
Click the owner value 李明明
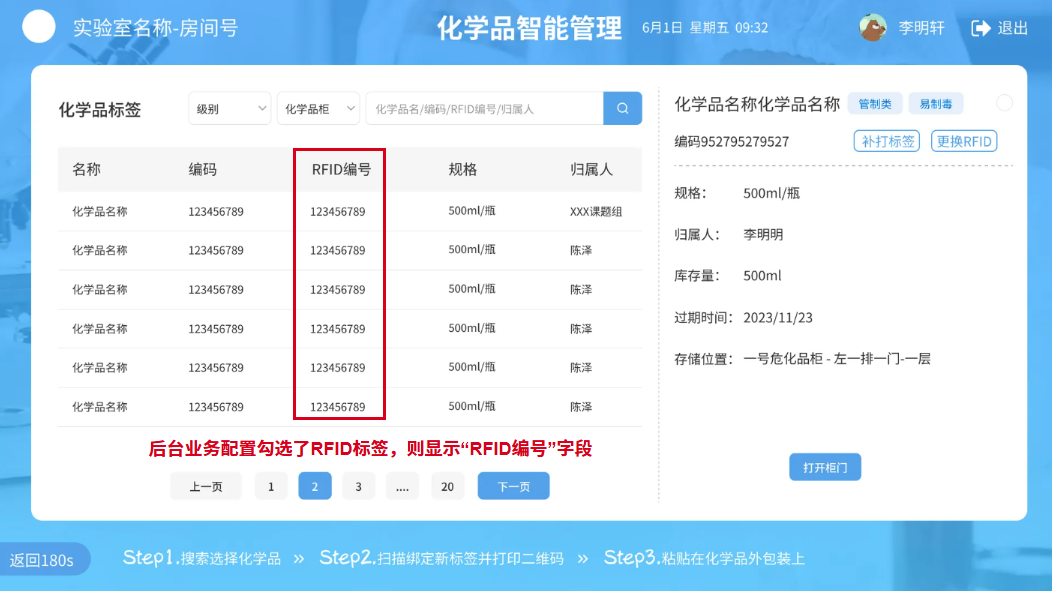point(763,234)
